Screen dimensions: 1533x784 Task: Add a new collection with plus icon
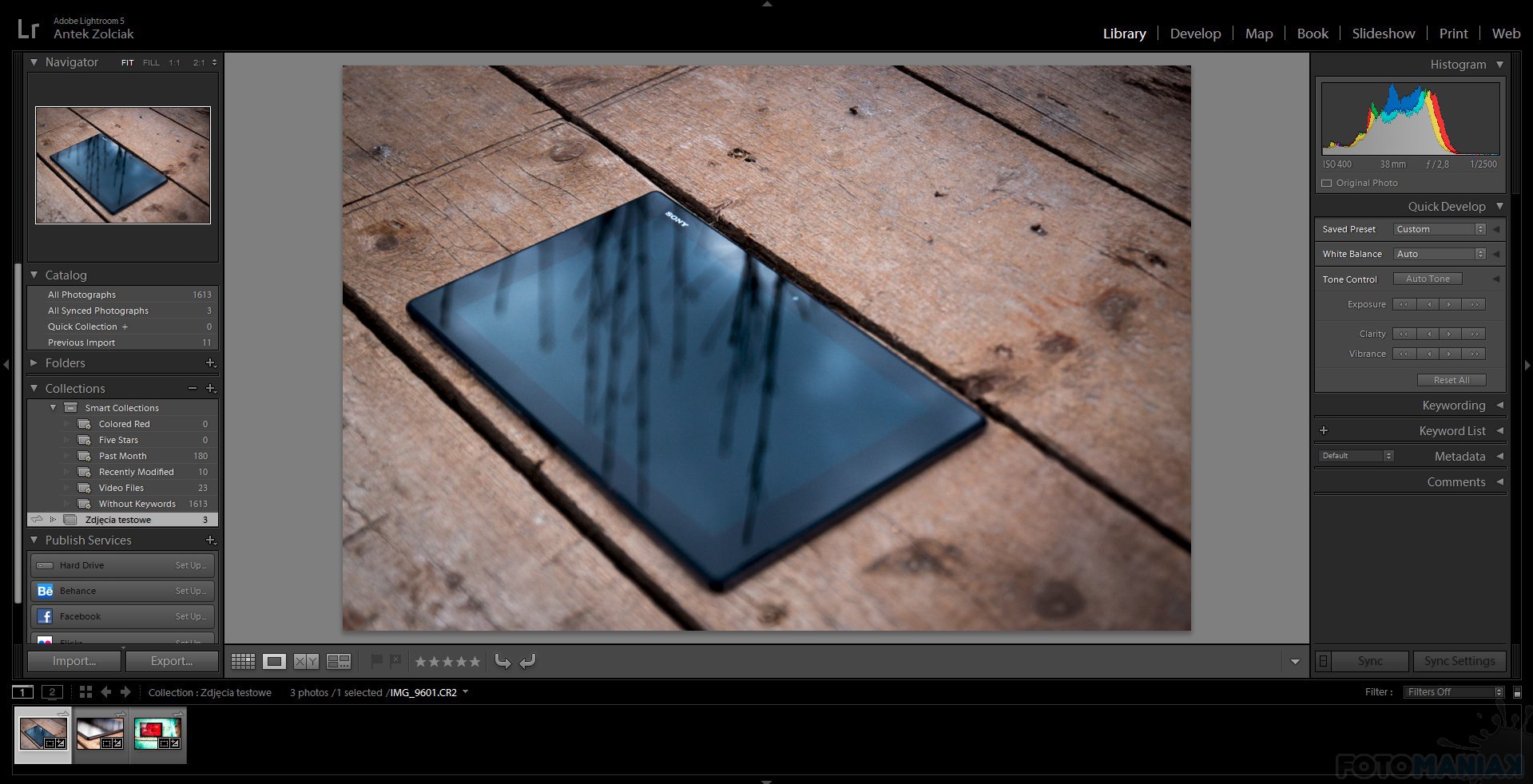211,388
